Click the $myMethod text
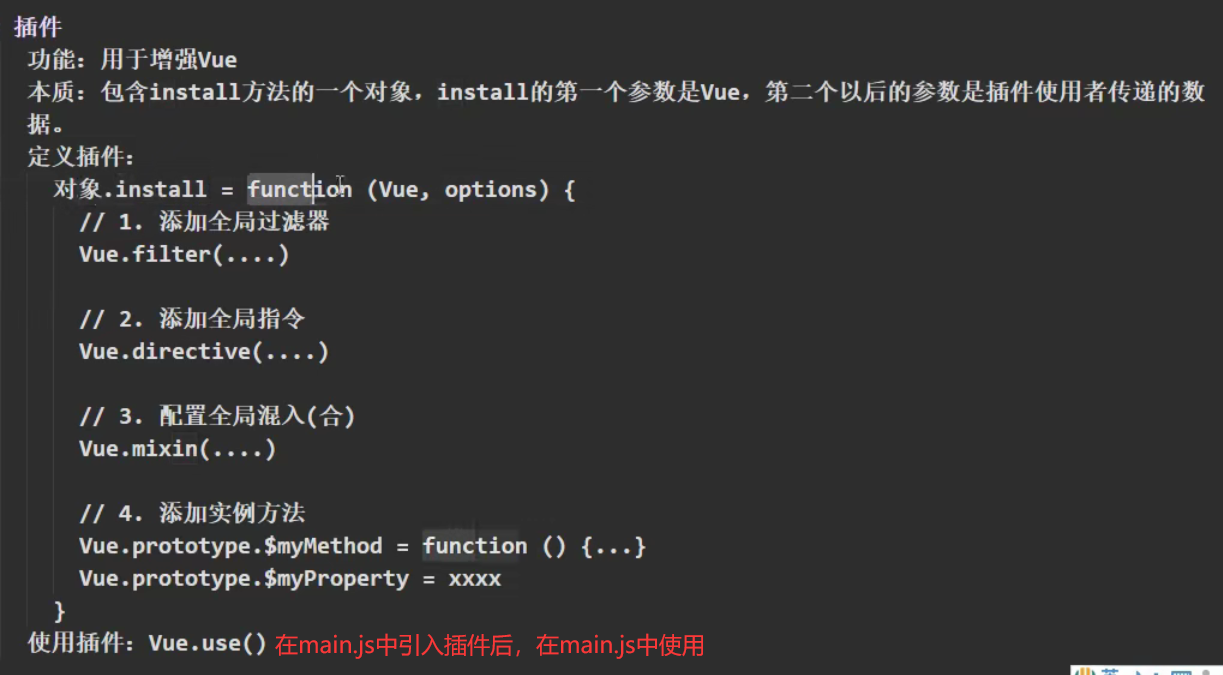 pos(323,546)
